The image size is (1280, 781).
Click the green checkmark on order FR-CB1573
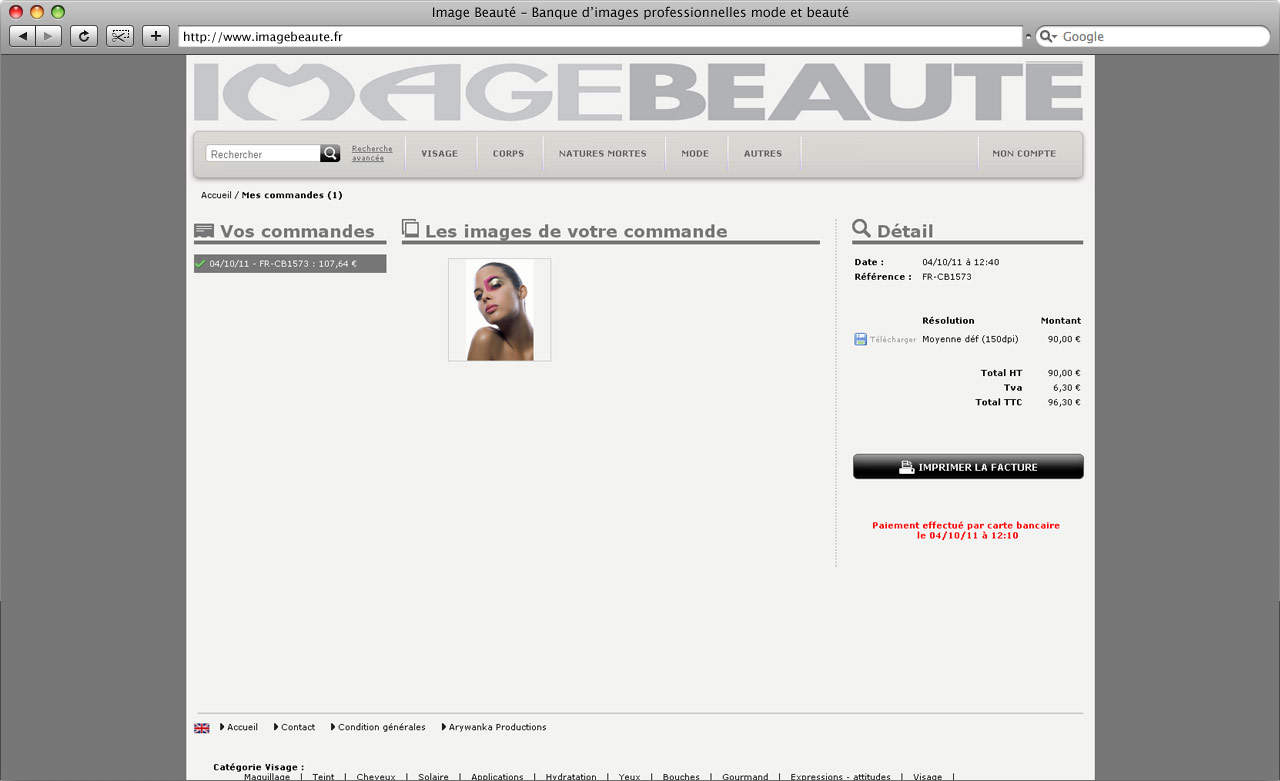[x=200, y=264]
